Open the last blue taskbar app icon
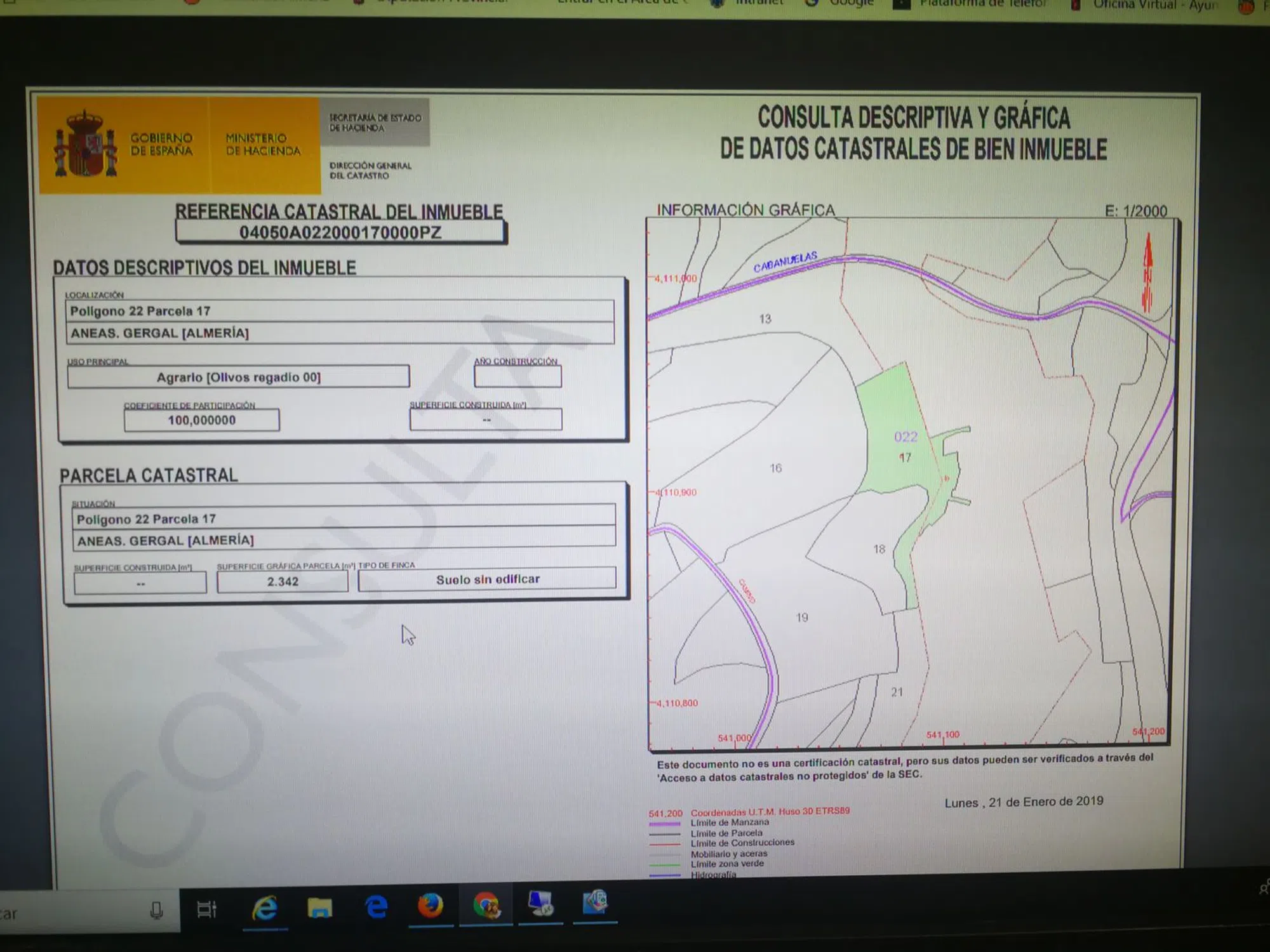 coord(595,902)
